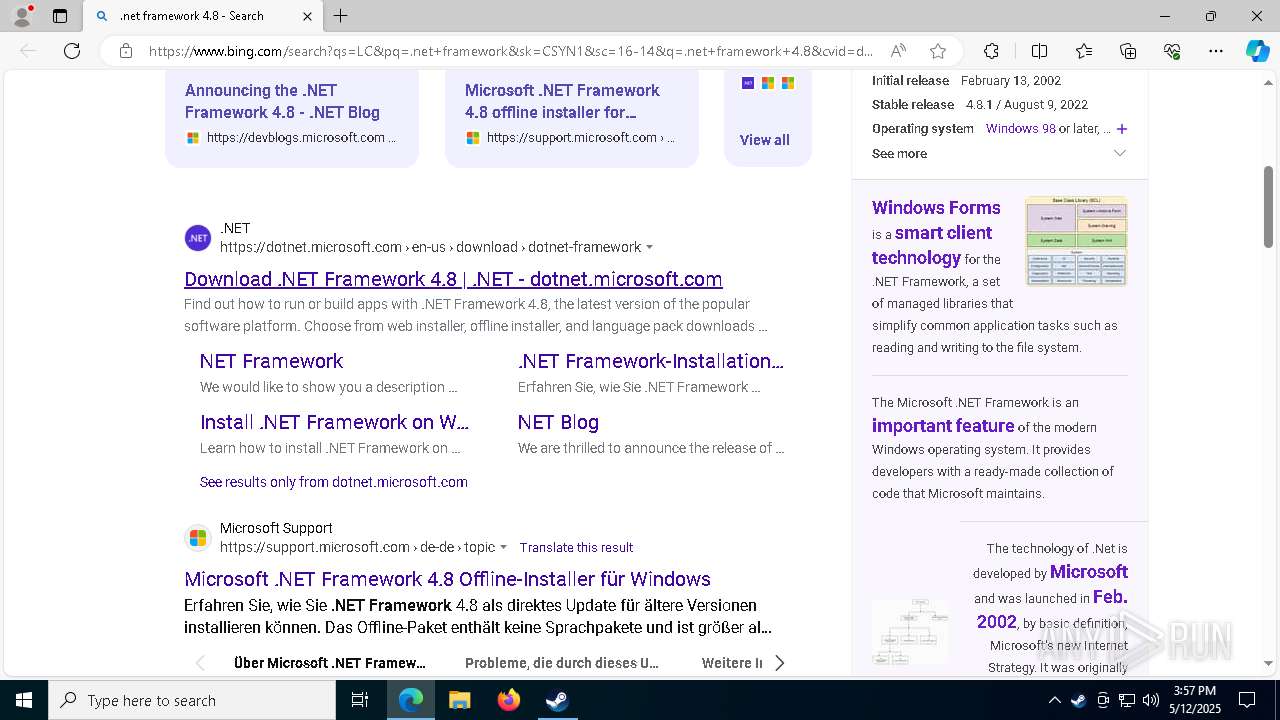Screen dimensions: 1280x720
Task: Open a new browser tab
Action: (x=341, y=16)
